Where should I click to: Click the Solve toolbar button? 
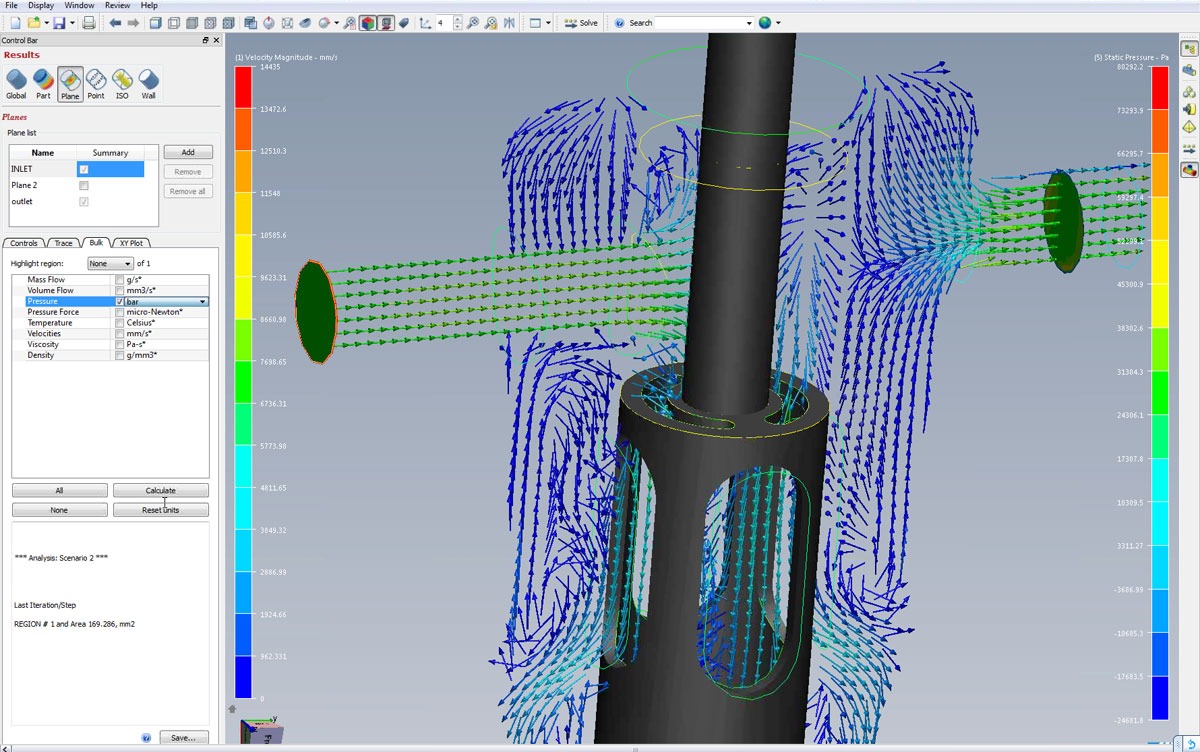click(580, 22)
